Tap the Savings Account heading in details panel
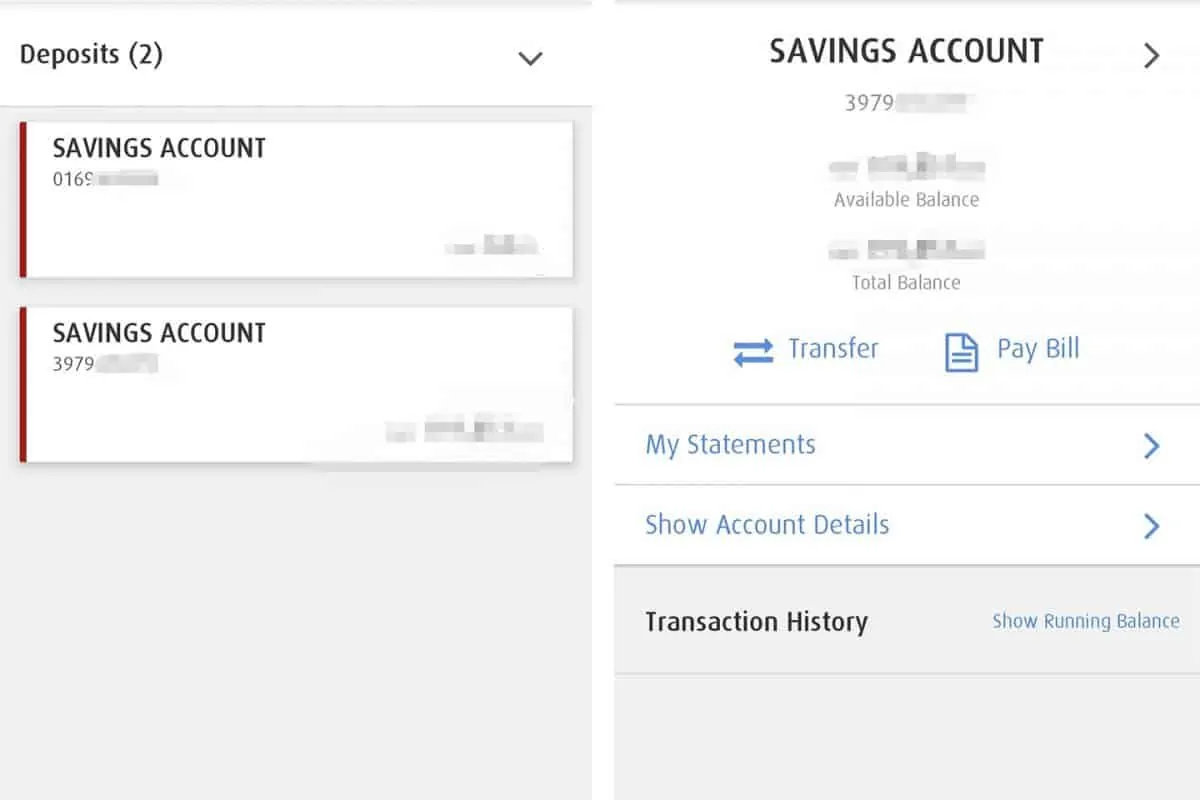The height and width of the screenshot is (800, 1200). (x=906, y=52)
